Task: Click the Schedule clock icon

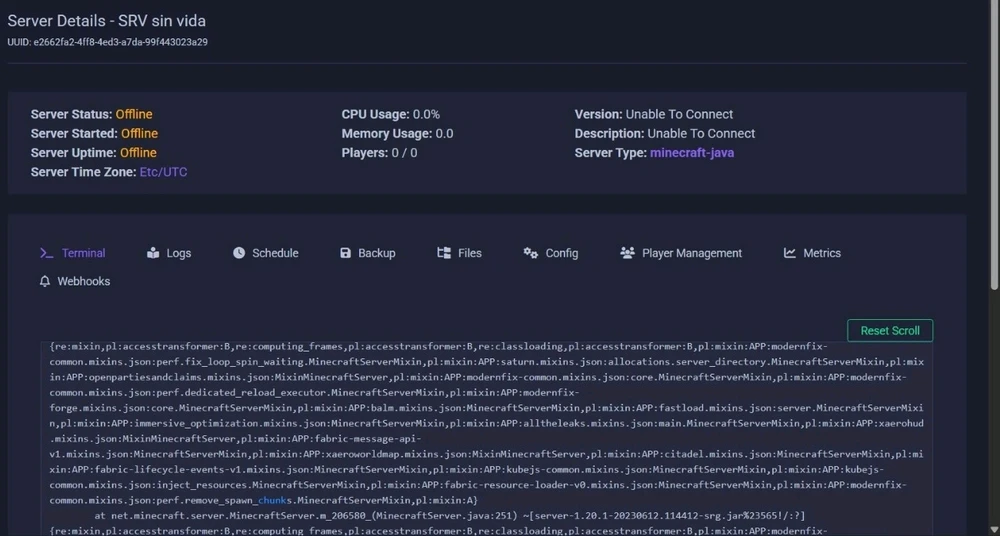Action: coord(239,253)
